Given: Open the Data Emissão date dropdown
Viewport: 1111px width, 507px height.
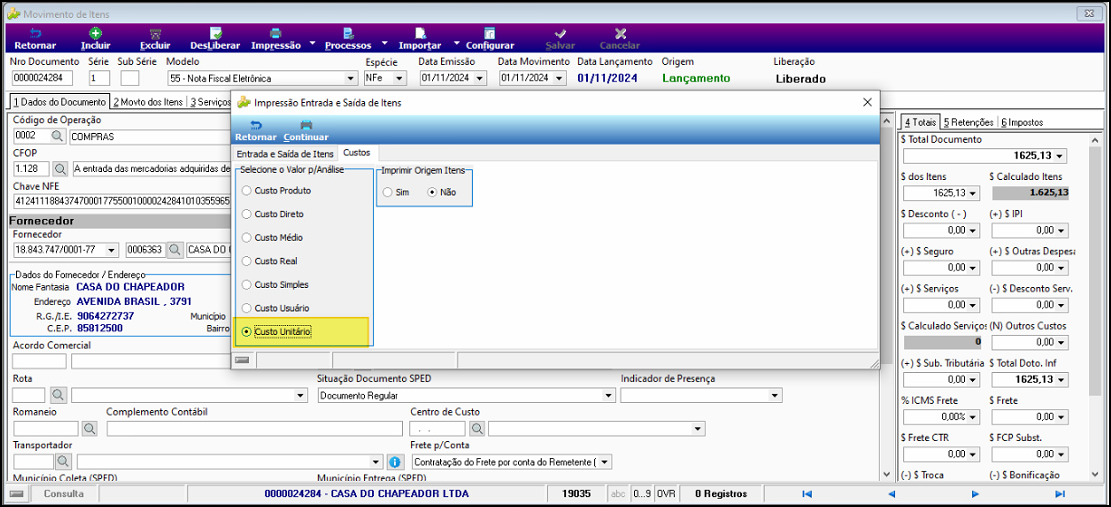Looking at the screenshot, I should [x=481, y=78].
